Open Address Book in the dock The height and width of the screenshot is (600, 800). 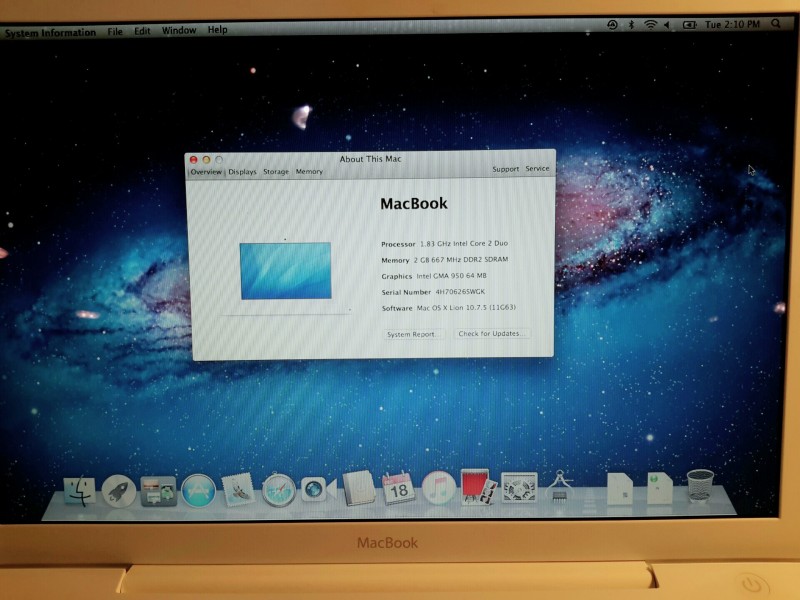(359, 489)
